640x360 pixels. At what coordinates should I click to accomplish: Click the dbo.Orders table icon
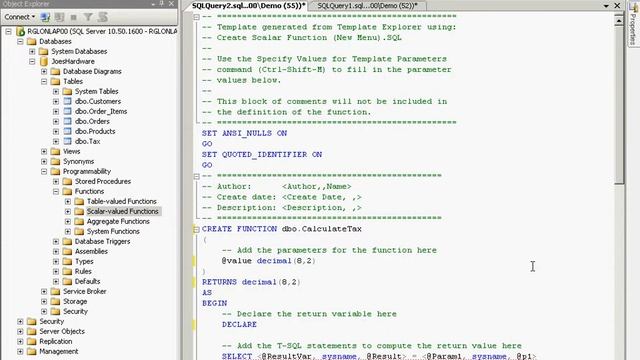pos(67,121)
